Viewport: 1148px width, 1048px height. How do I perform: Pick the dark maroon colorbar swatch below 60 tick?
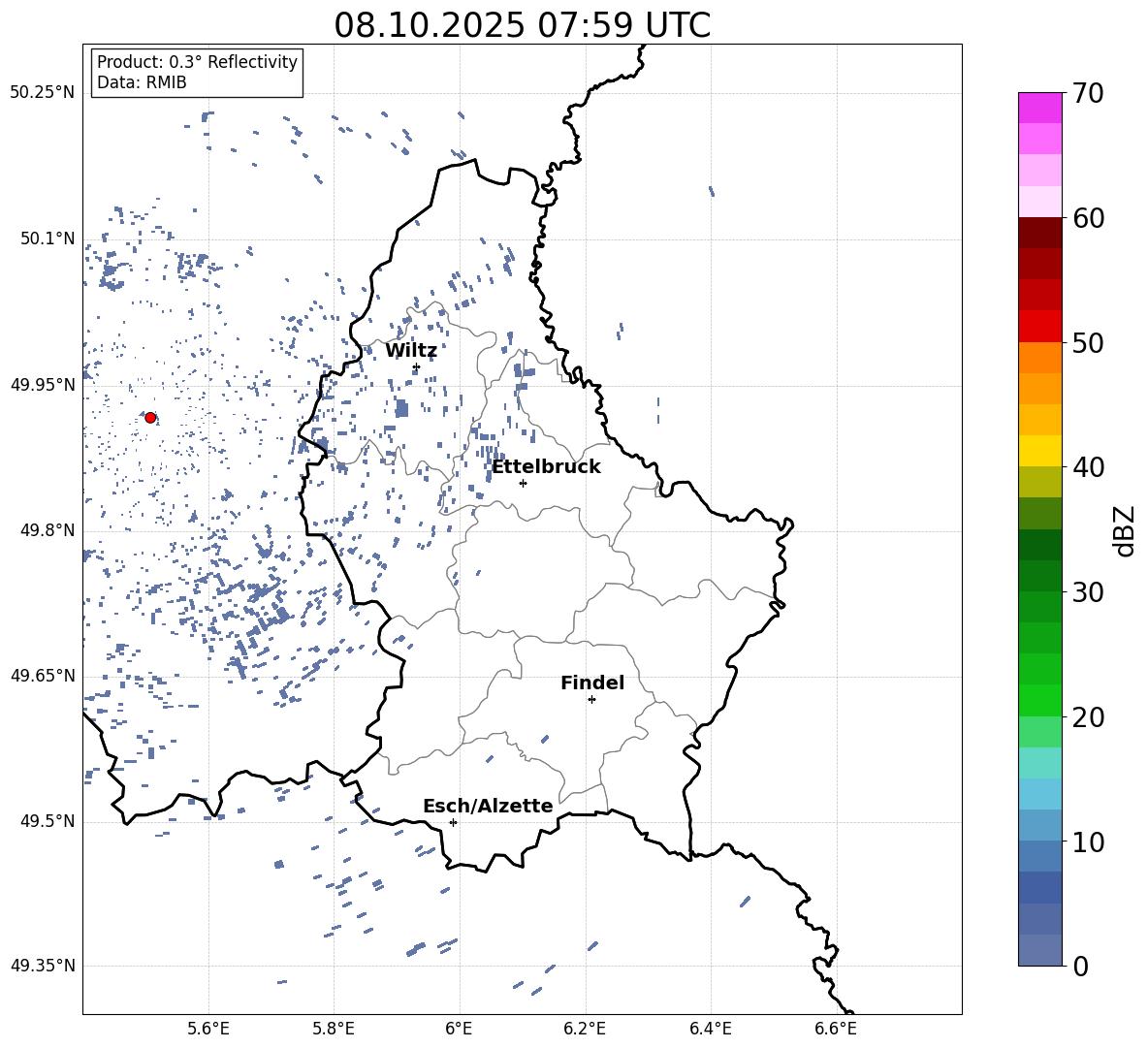(1040, 233)
